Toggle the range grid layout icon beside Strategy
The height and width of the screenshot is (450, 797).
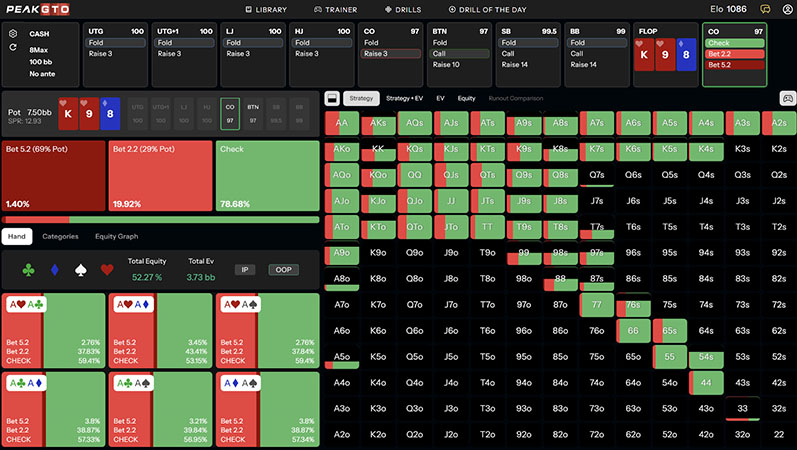click(332, 99)
